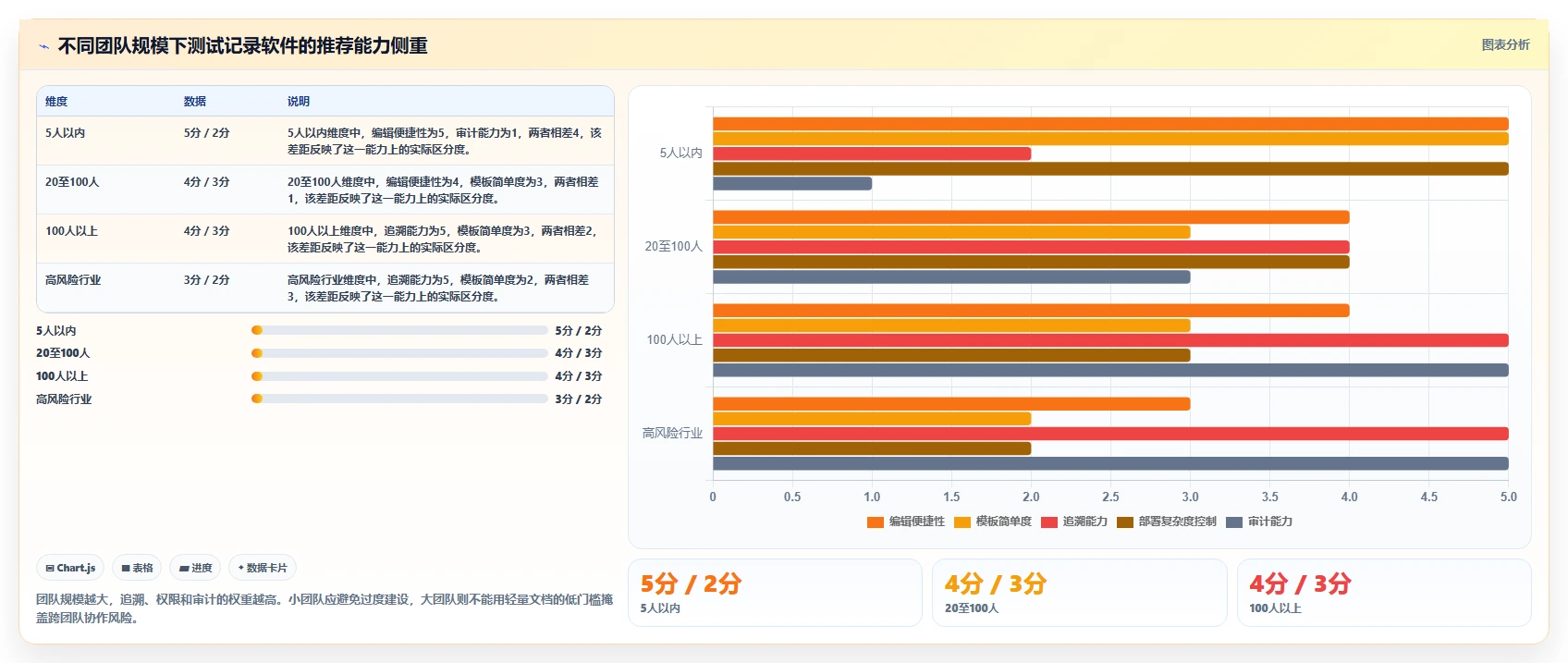The image size is (1568, 663).
Task: Click the 编辑便捷性 bar for 100人以上
Action: [1031, 311]
